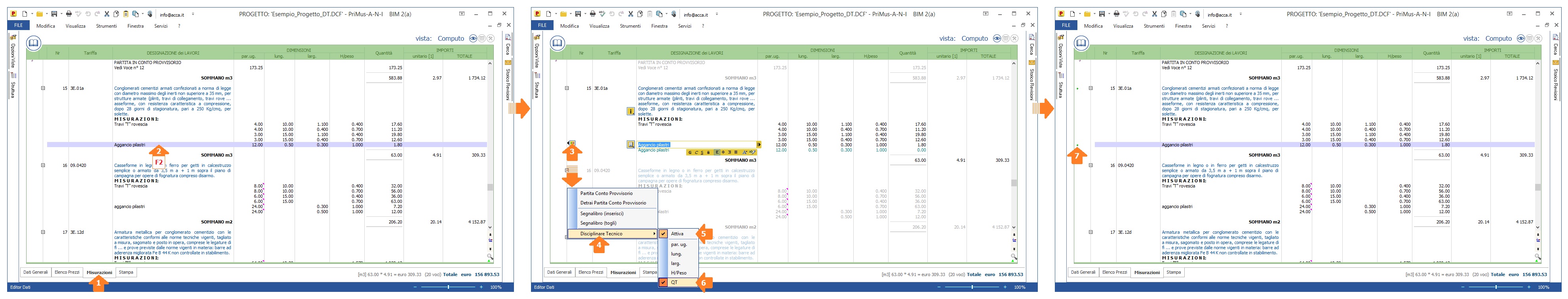Click the small yellow row-options icon above arrow 3
The height and width of the screenshot is (299, 1568).
coord(571,144)
